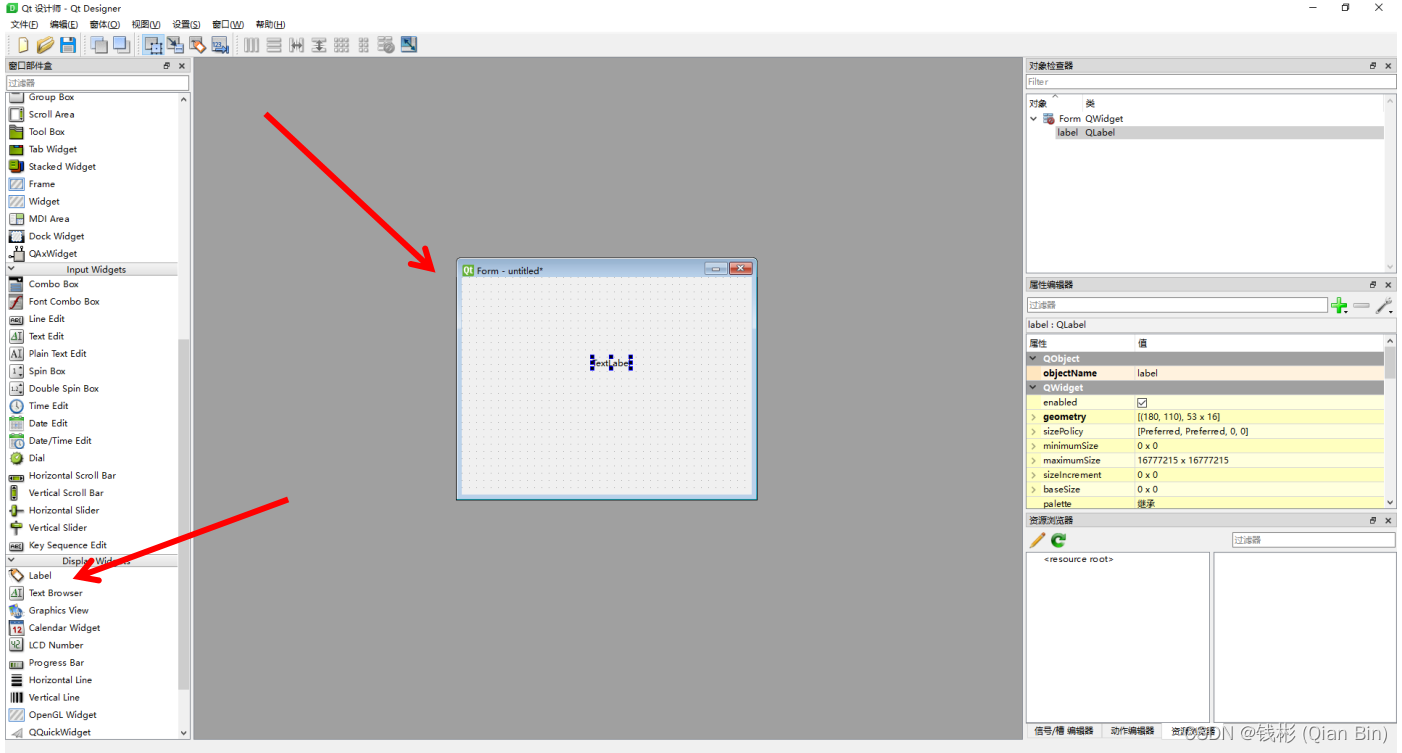Screen dimensions: 1402x753
Task: Click Lay Out Horizontally in Splitter icon
Action: (297, 45)
